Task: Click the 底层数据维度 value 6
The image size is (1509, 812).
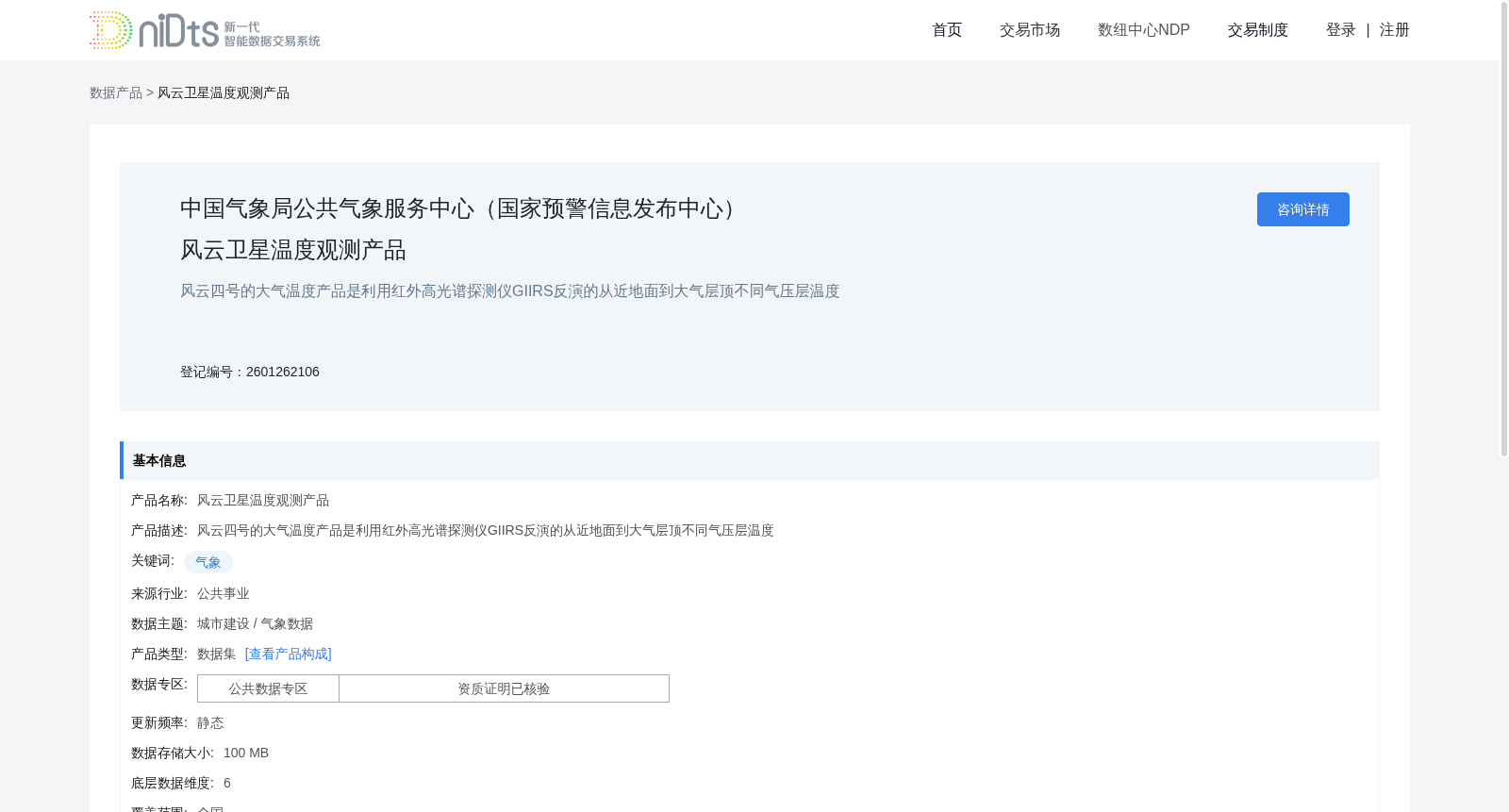Action: (x=227, y=783)
